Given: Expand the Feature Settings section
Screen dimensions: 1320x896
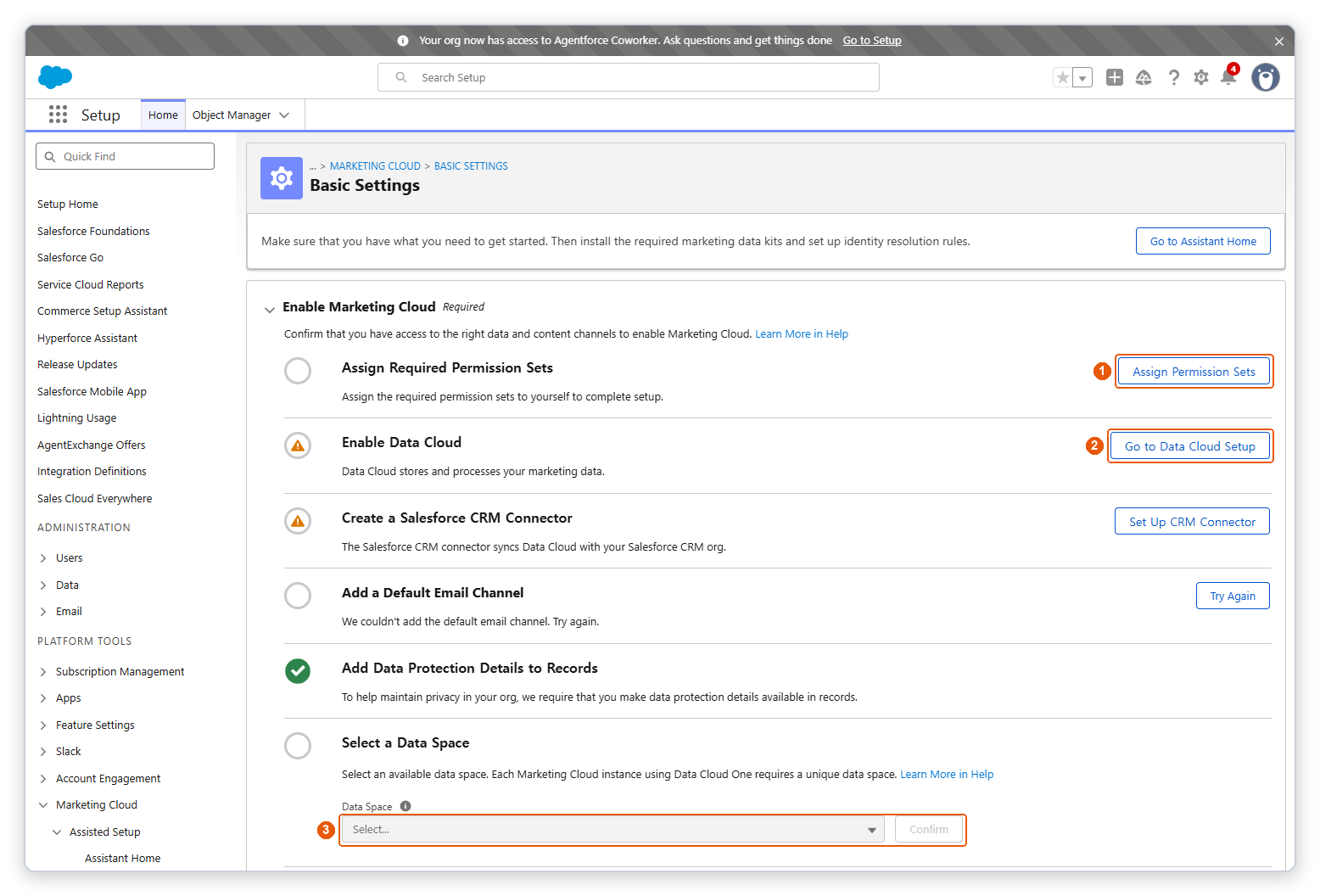Looking at the screenshot, I should click(43, 725).
